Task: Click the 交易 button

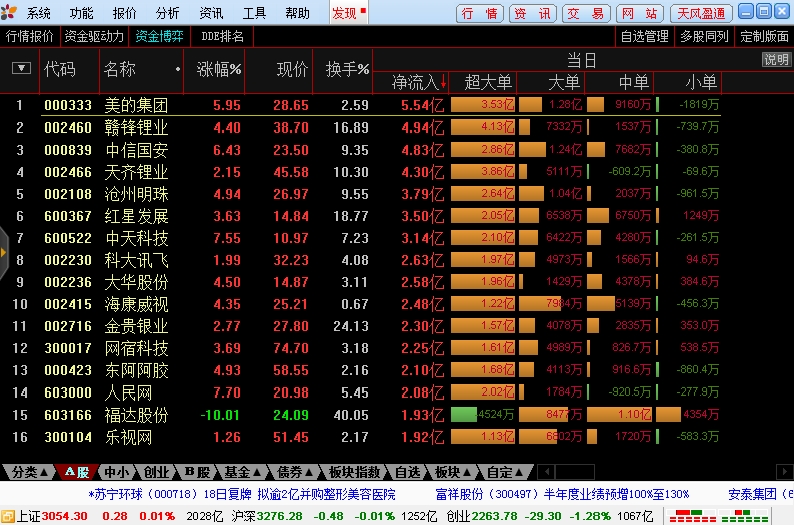Action: click(586, 13)
